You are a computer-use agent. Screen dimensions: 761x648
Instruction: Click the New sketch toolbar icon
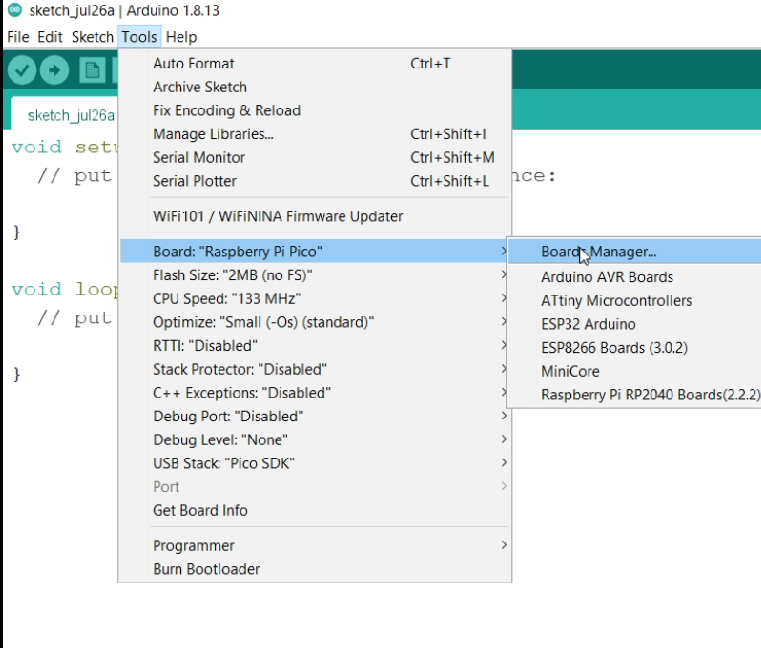[x=92, y=71]
